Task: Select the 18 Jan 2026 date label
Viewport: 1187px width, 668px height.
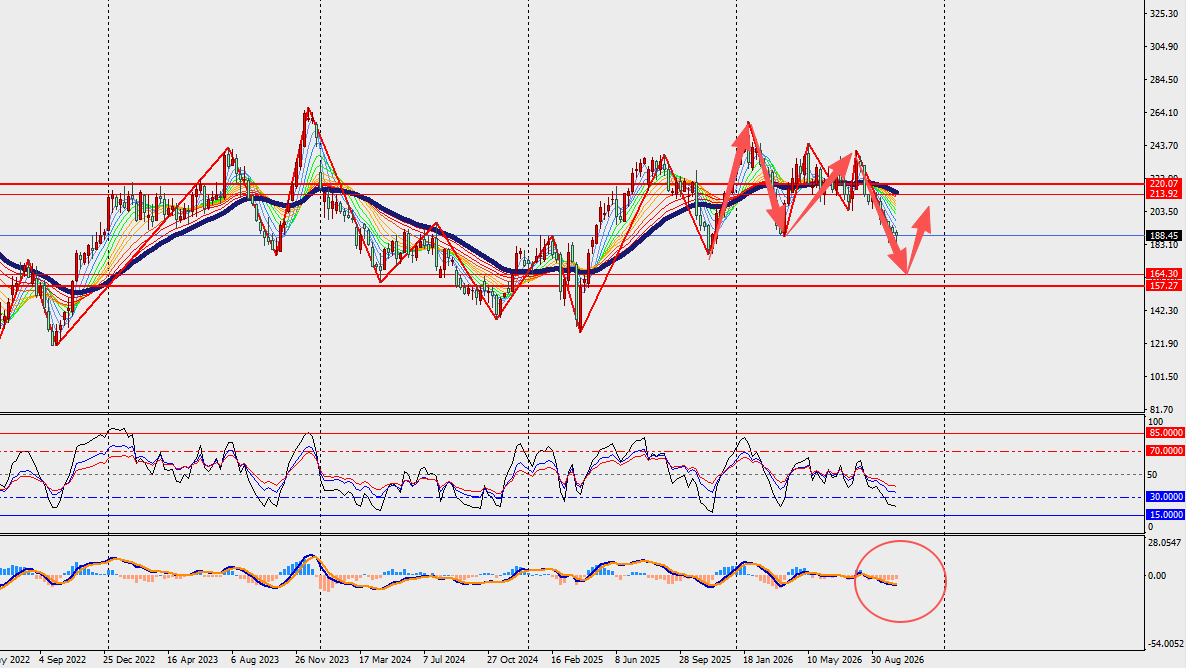Action: [x=768, y=660]
